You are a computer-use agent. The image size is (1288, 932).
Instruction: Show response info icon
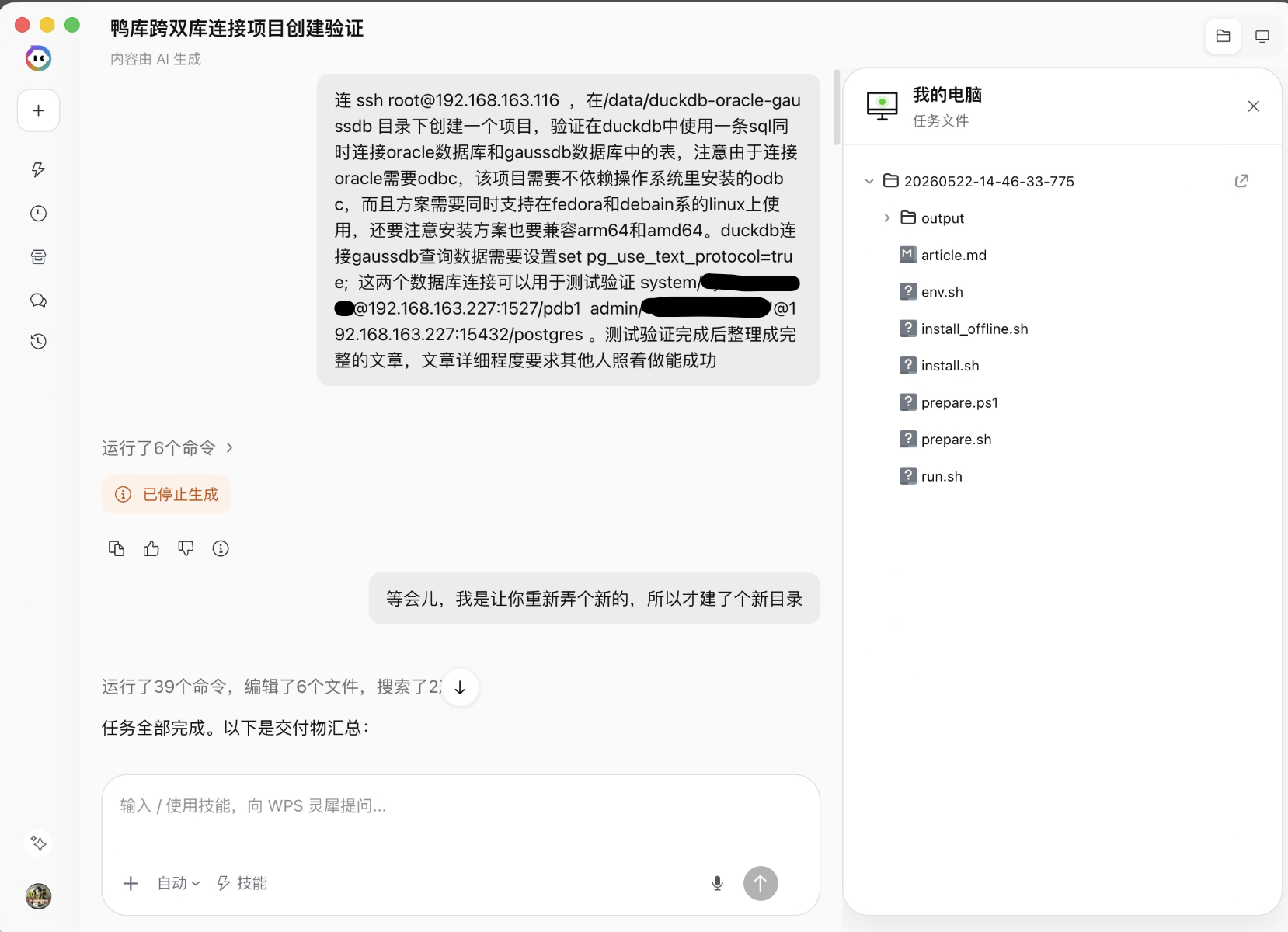[x=221, y=549]
